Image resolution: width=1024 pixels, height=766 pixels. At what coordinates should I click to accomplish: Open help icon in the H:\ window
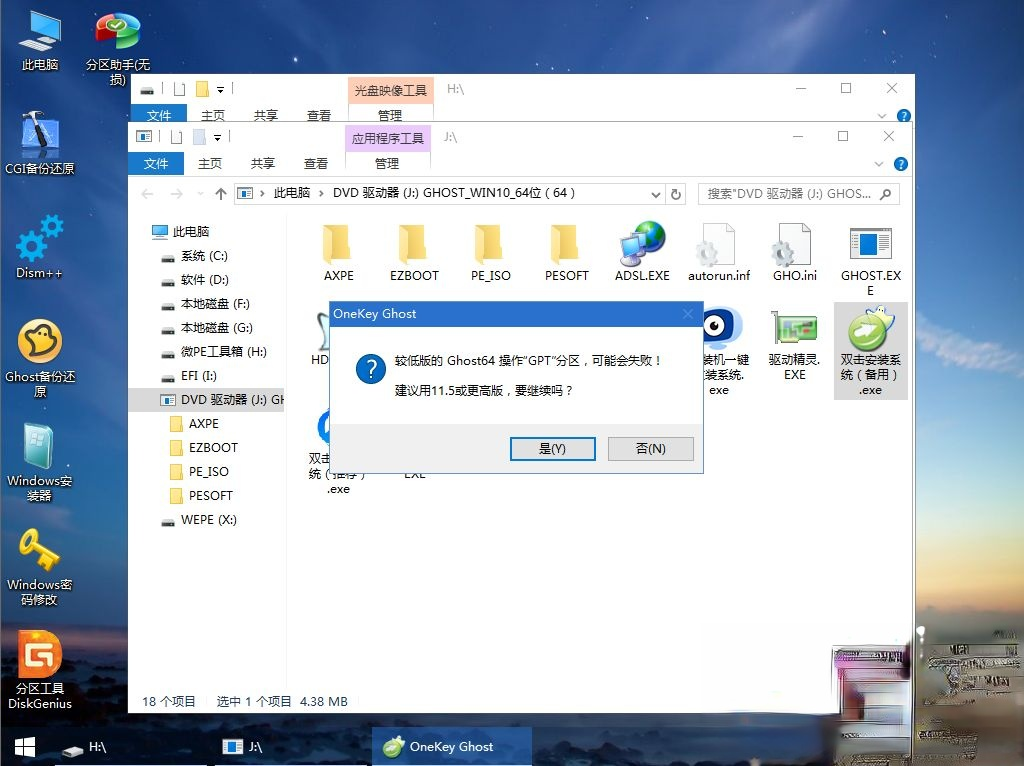click(904, 116)
